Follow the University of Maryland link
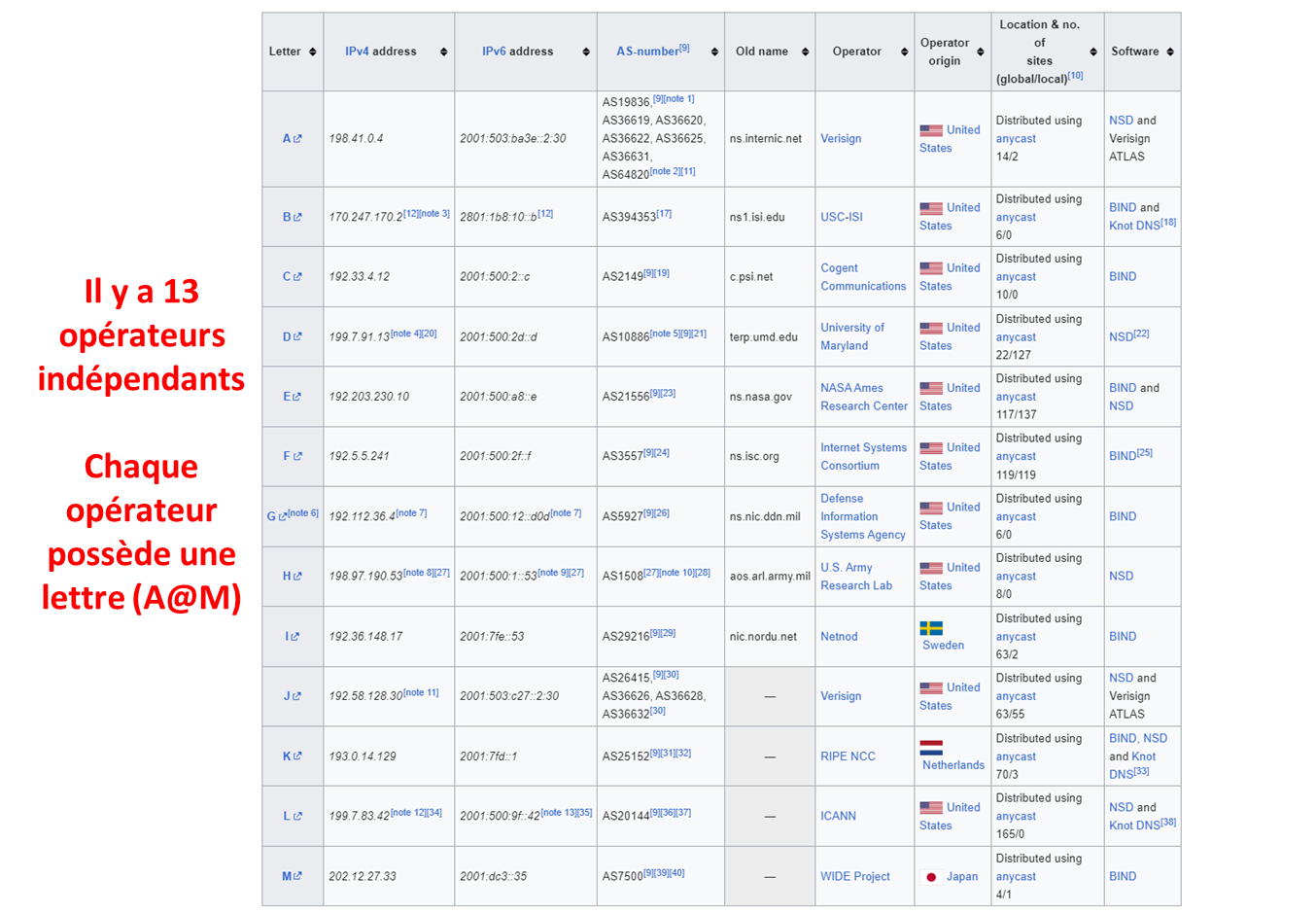This screenshot has height=914, width=1316. [x=851, y=336]
